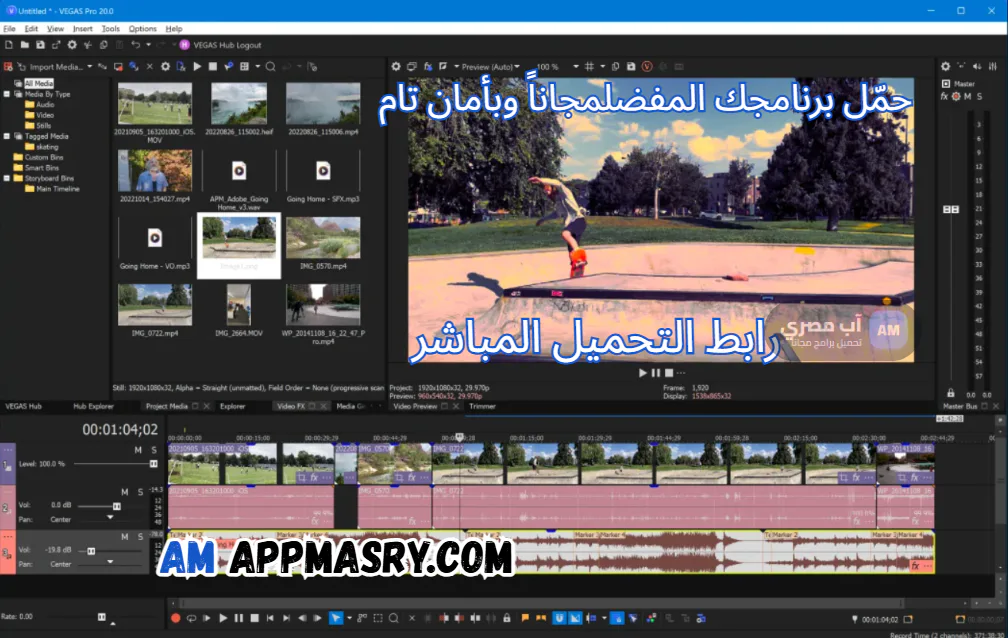The image size is (1008, 638).
Task: Create a new project with New icon
Action: [x=9, y=45]
